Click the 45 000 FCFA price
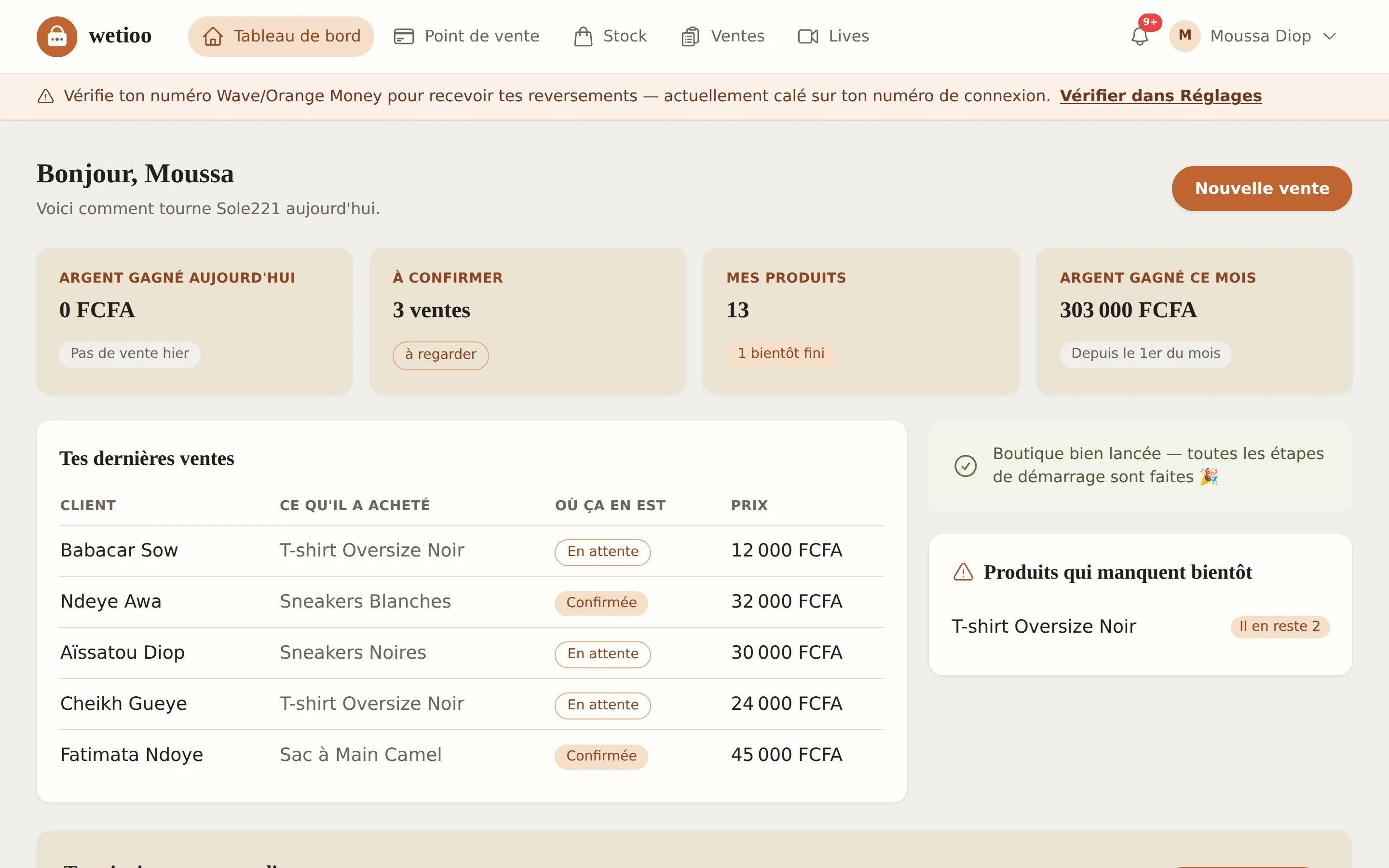Viewport: 1389px width, 868px height. click(x=786, y=755)
